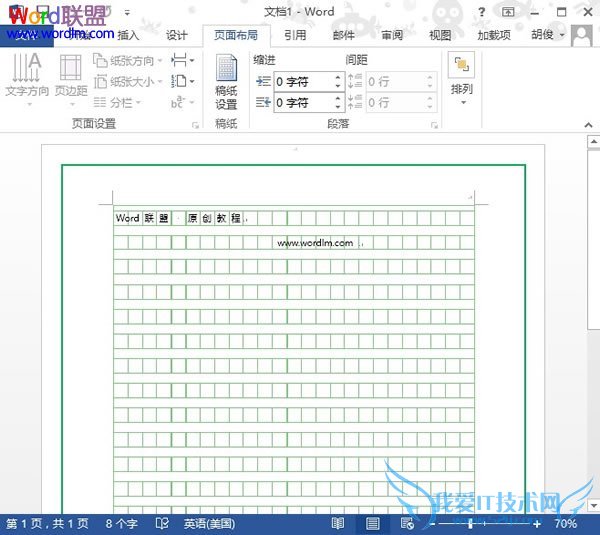The image size is (600, 535).
Task: Open the Paragraph dialog launcher
Action: click(434, 125)
